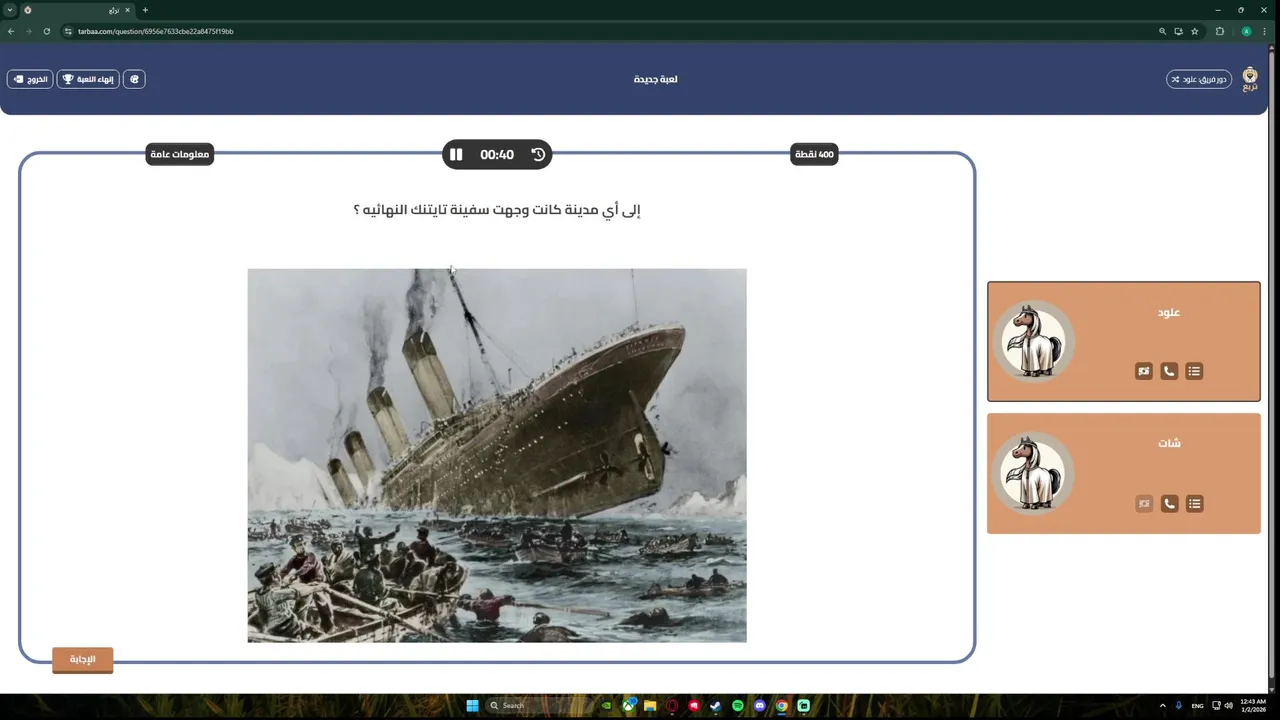
Task: Select the horse avatar of team شات
Action: click(x=1033, y=473)
